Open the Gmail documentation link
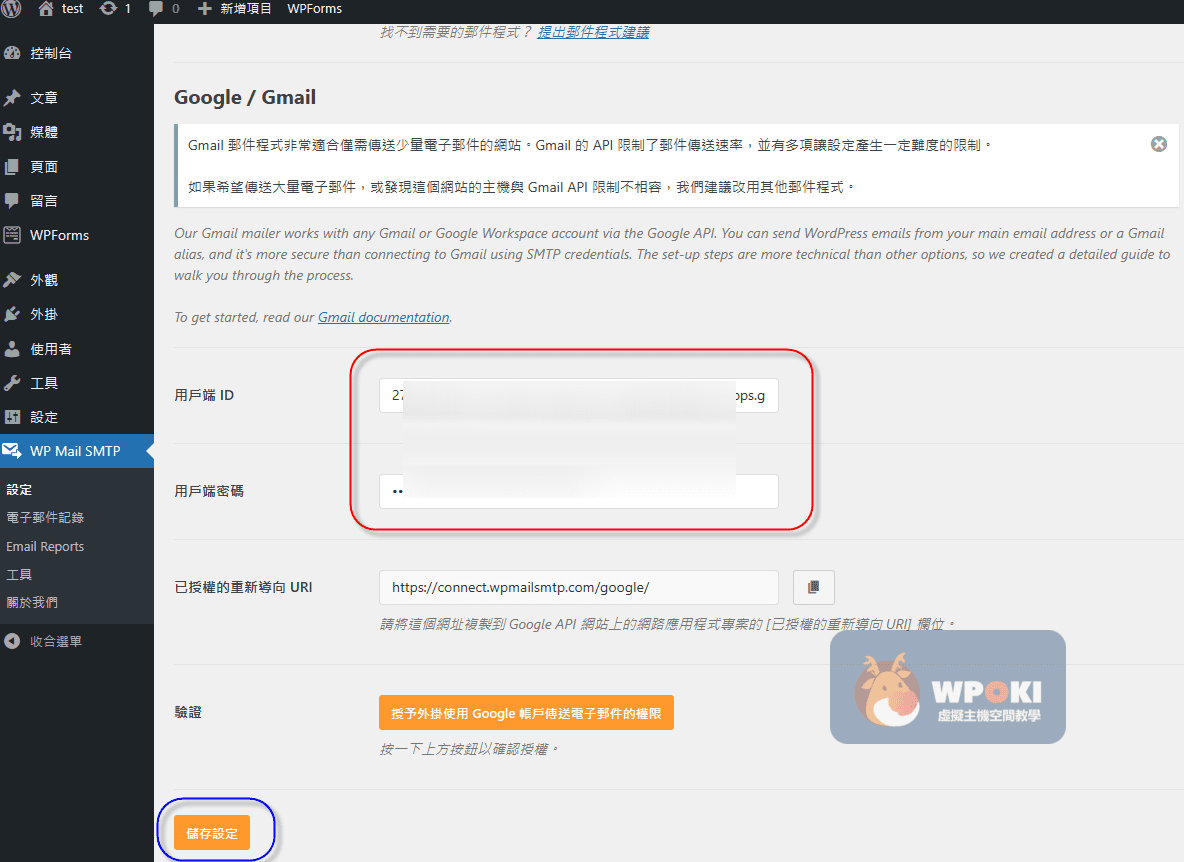Viewport: 1184px width, 862px height. click(x=384, y=317)
